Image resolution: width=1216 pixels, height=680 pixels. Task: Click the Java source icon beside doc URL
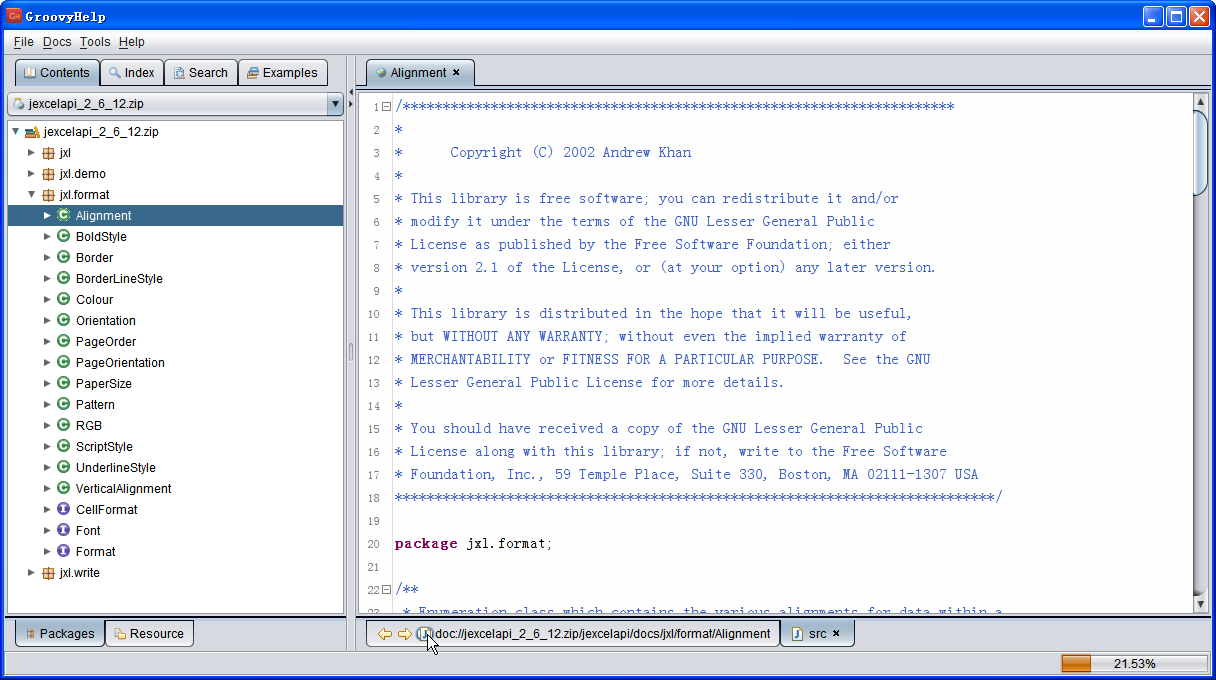point(425,634)
